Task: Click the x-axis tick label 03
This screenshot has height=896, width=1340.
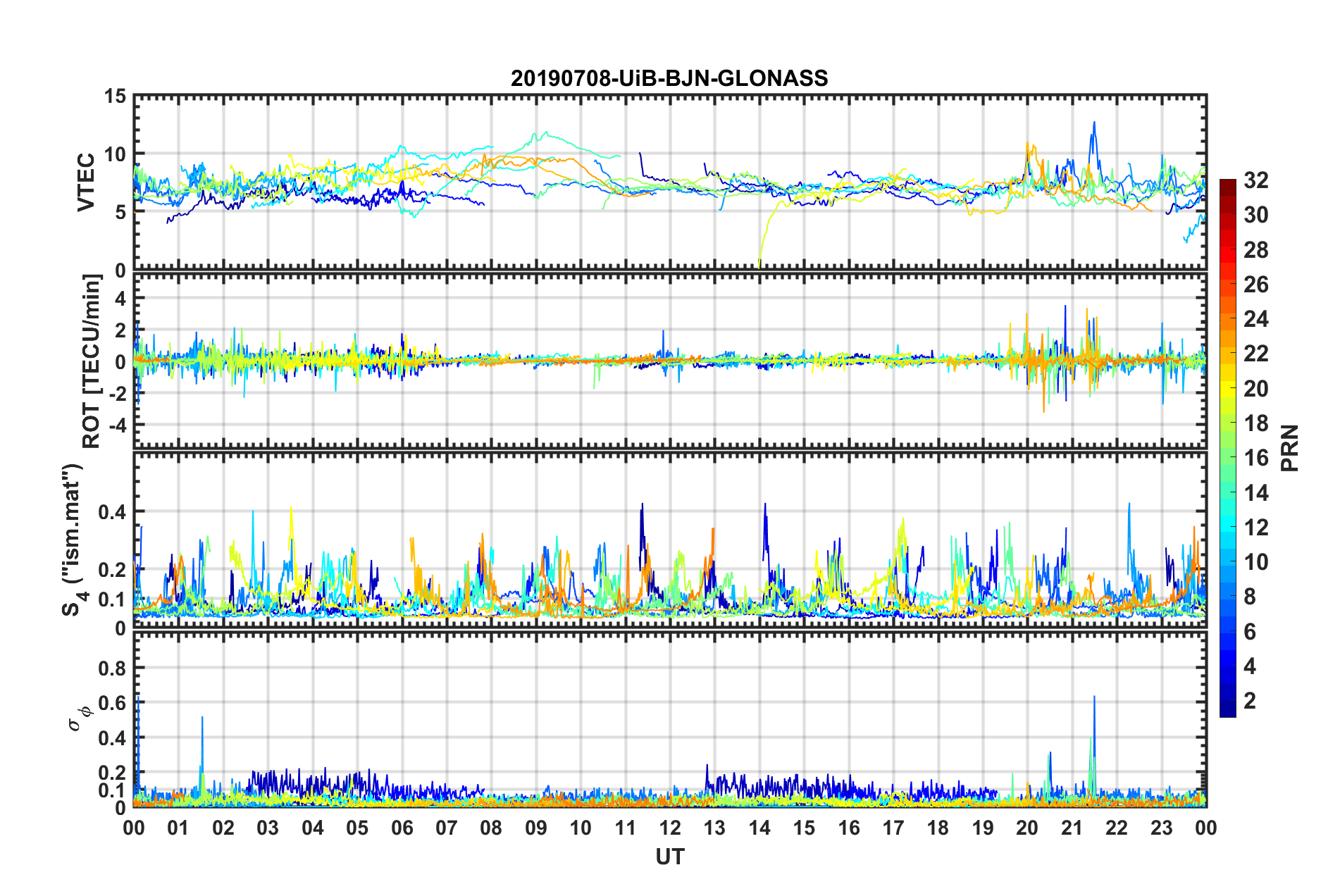Action: [268, 827]
